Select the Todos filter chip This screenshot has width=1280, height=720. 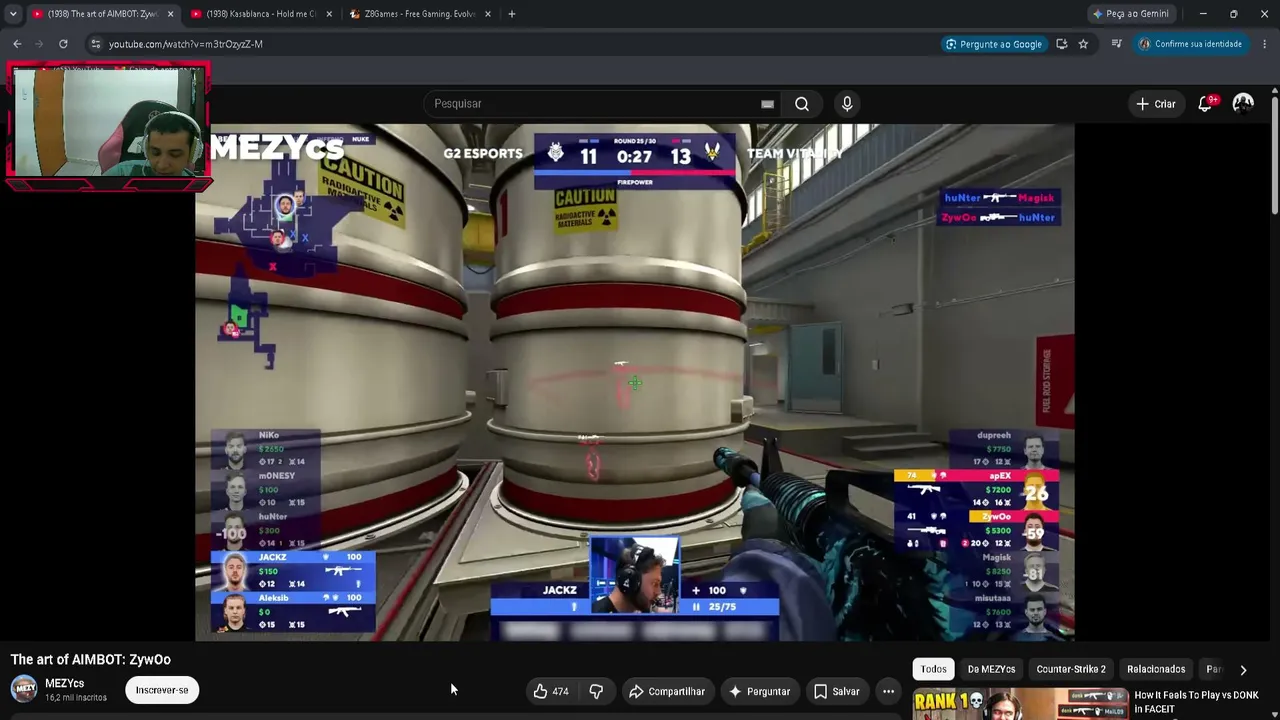point(933,669)
